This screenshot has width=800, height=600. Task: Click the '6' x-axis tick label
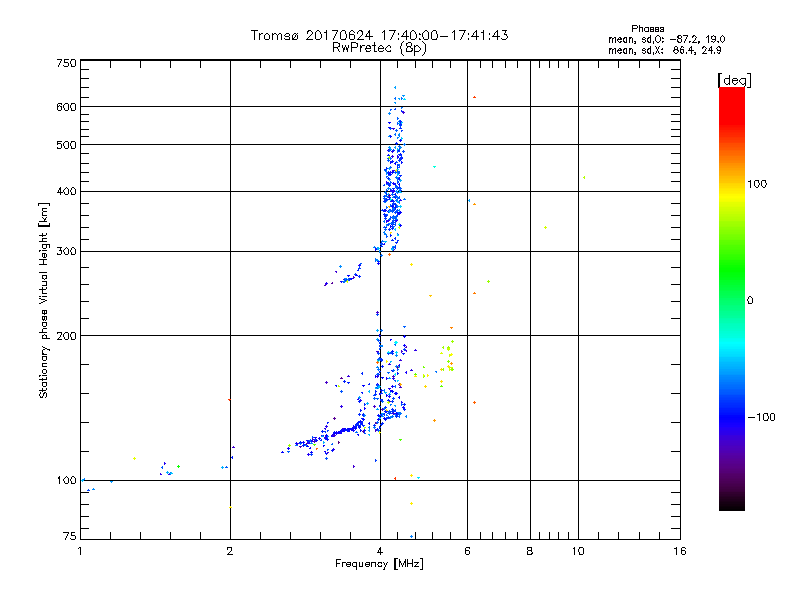(x=467, y=551)
